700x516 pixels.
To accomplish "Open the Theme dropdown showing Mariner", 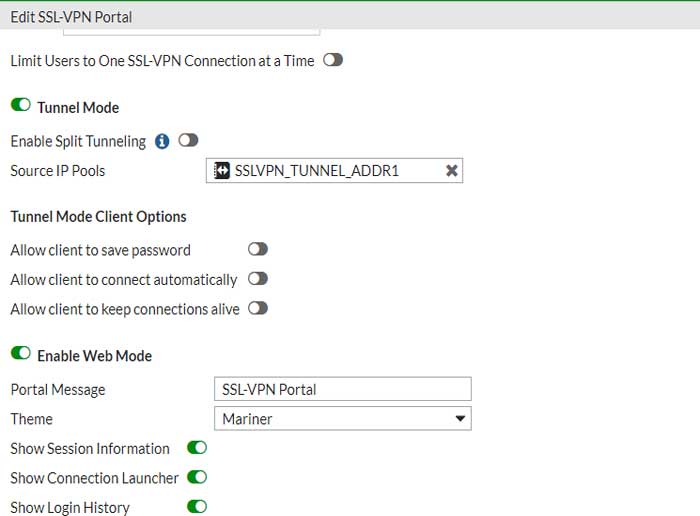I will click(343, 419).
